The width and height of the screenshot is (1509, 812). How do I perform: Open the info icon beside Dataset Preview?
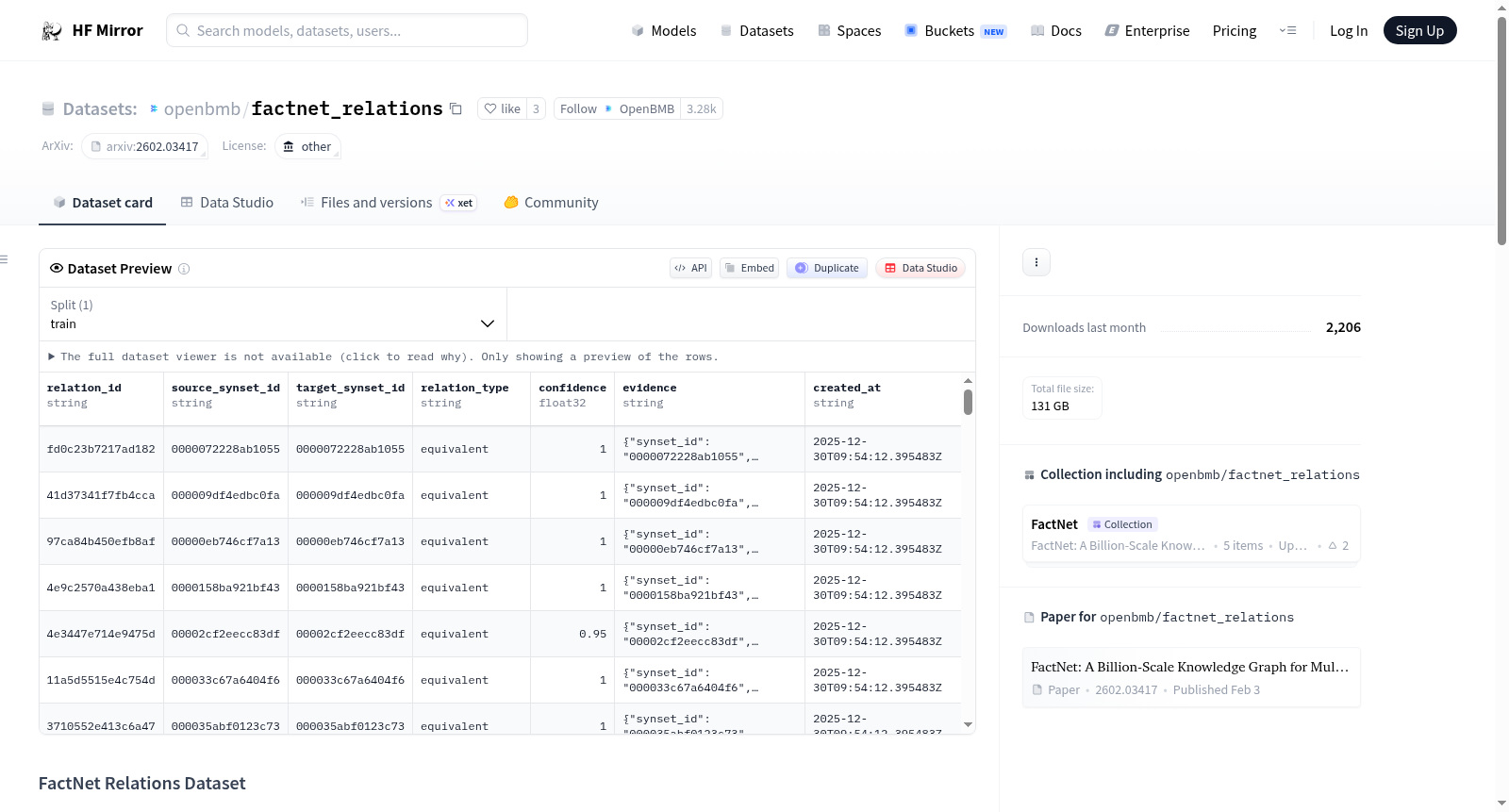click(184, 269)
